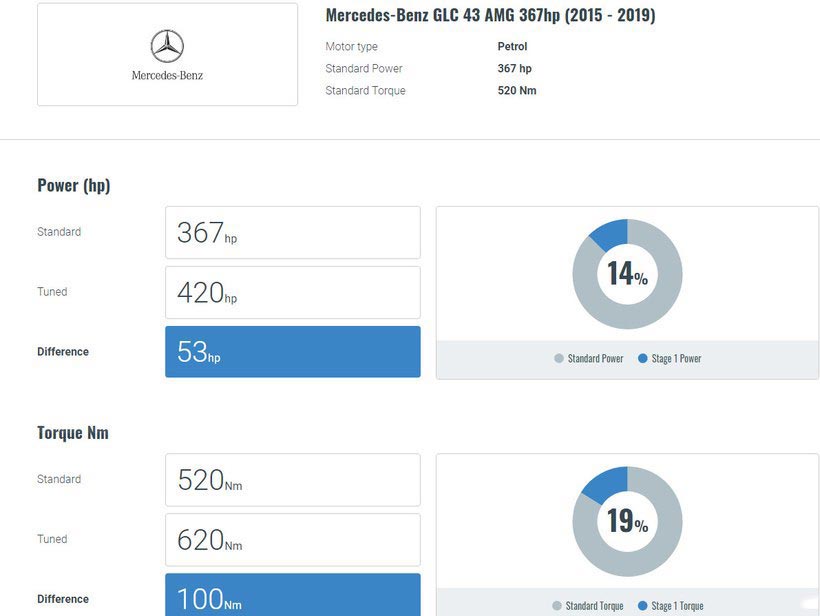
Task: Click the Power (hp) section heading
Action: 73,185
